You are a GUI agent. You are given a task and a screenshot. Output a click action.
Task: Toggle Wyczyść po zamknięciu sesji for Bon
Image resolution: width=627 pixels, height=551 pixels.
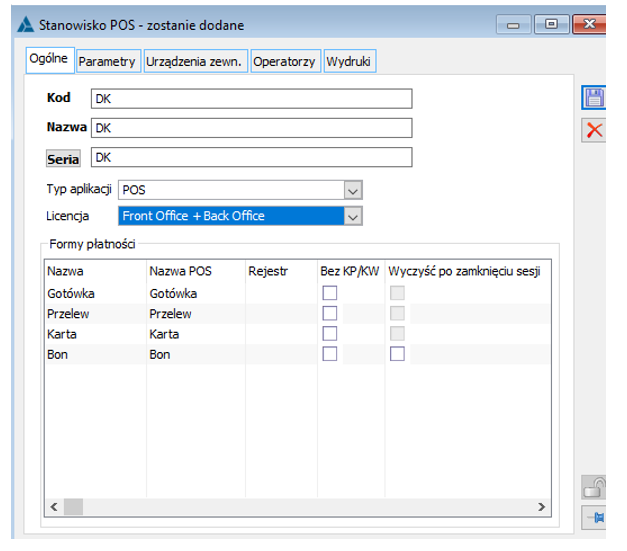coord(397,354)
